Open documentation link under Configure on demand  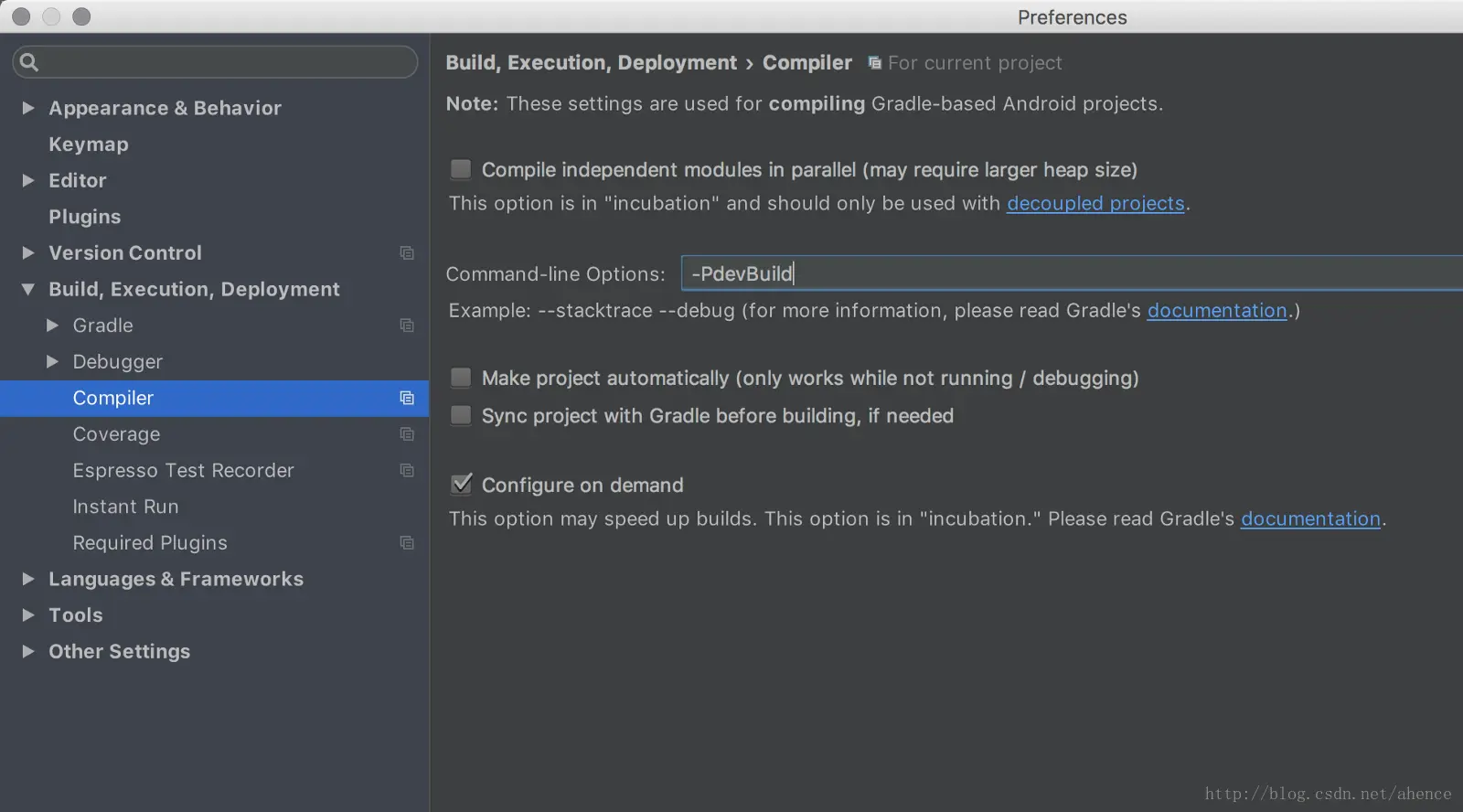click(1310, 518)
